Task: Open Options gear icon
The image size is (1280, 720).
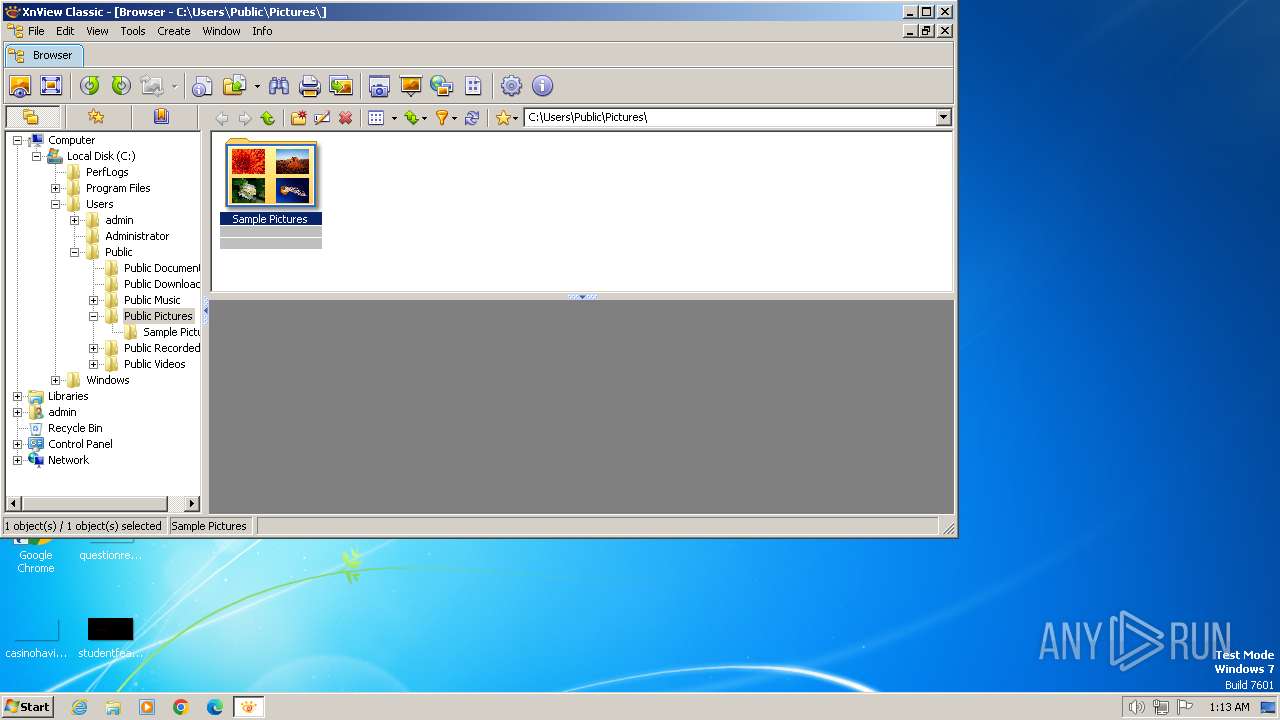Action: coord(511,86)
